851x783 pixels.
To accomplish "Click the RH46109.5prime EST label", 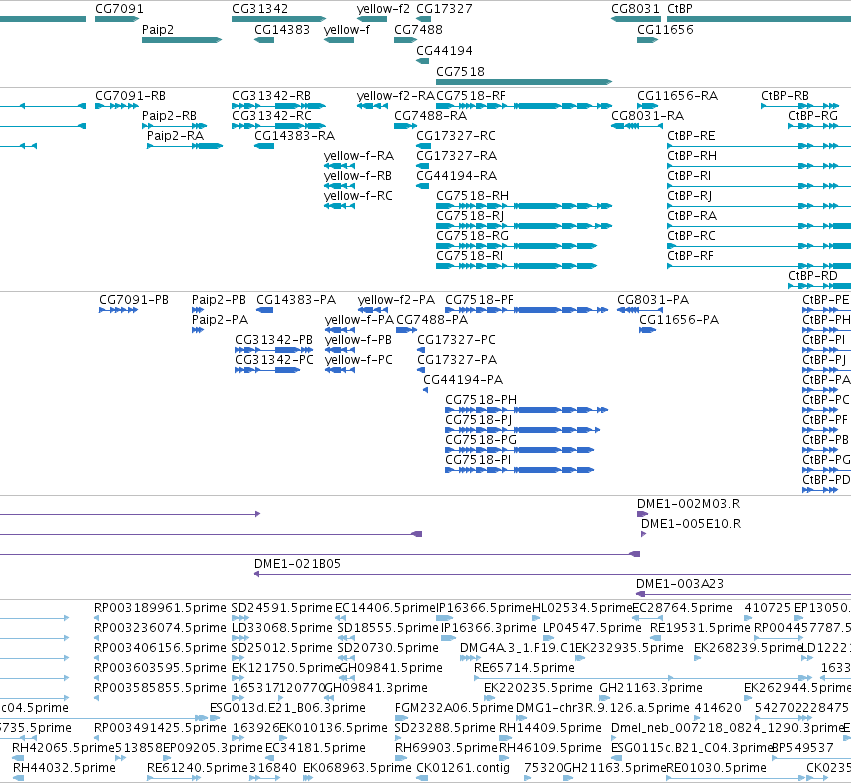I will pos(550,748).
